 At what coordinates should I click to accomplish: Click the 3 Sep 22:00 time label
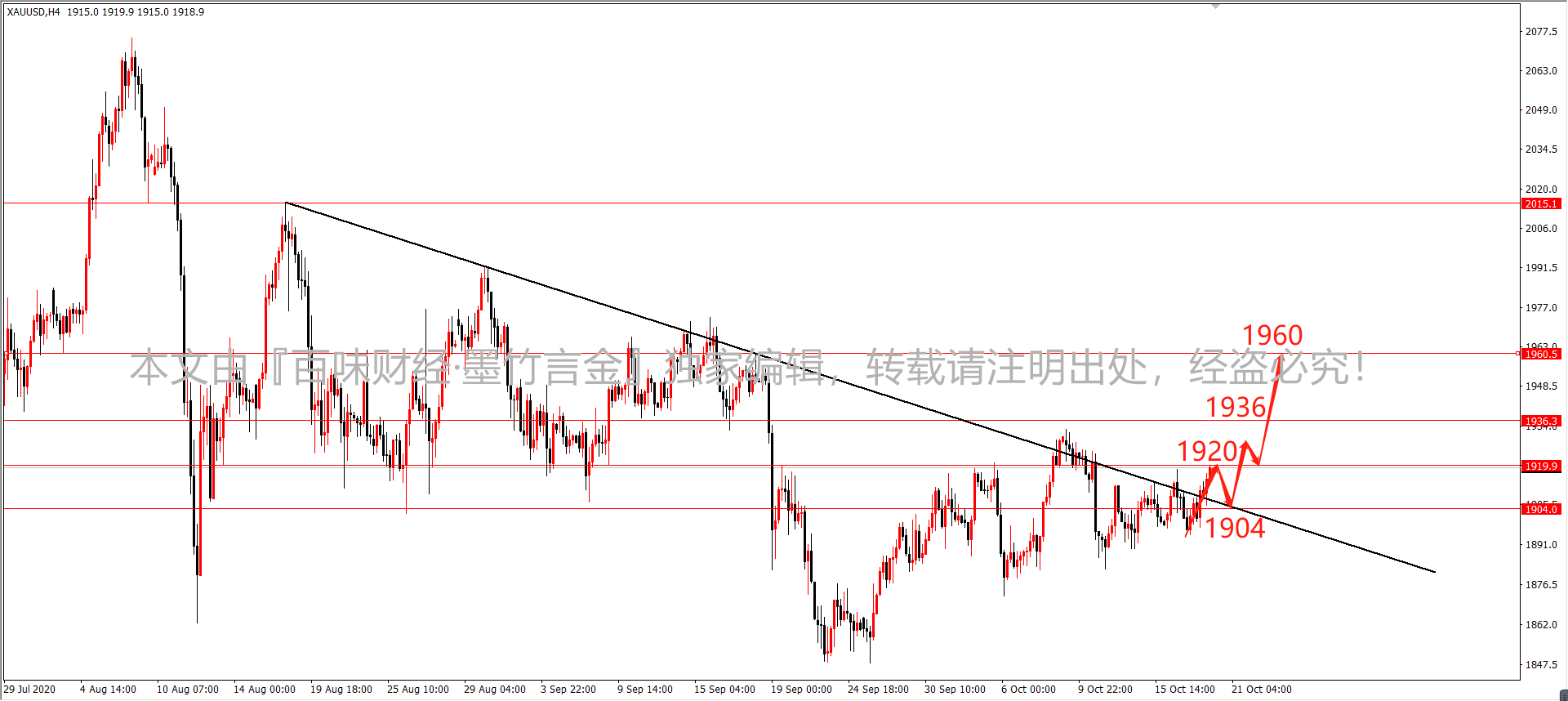click(x=568, y=690)
